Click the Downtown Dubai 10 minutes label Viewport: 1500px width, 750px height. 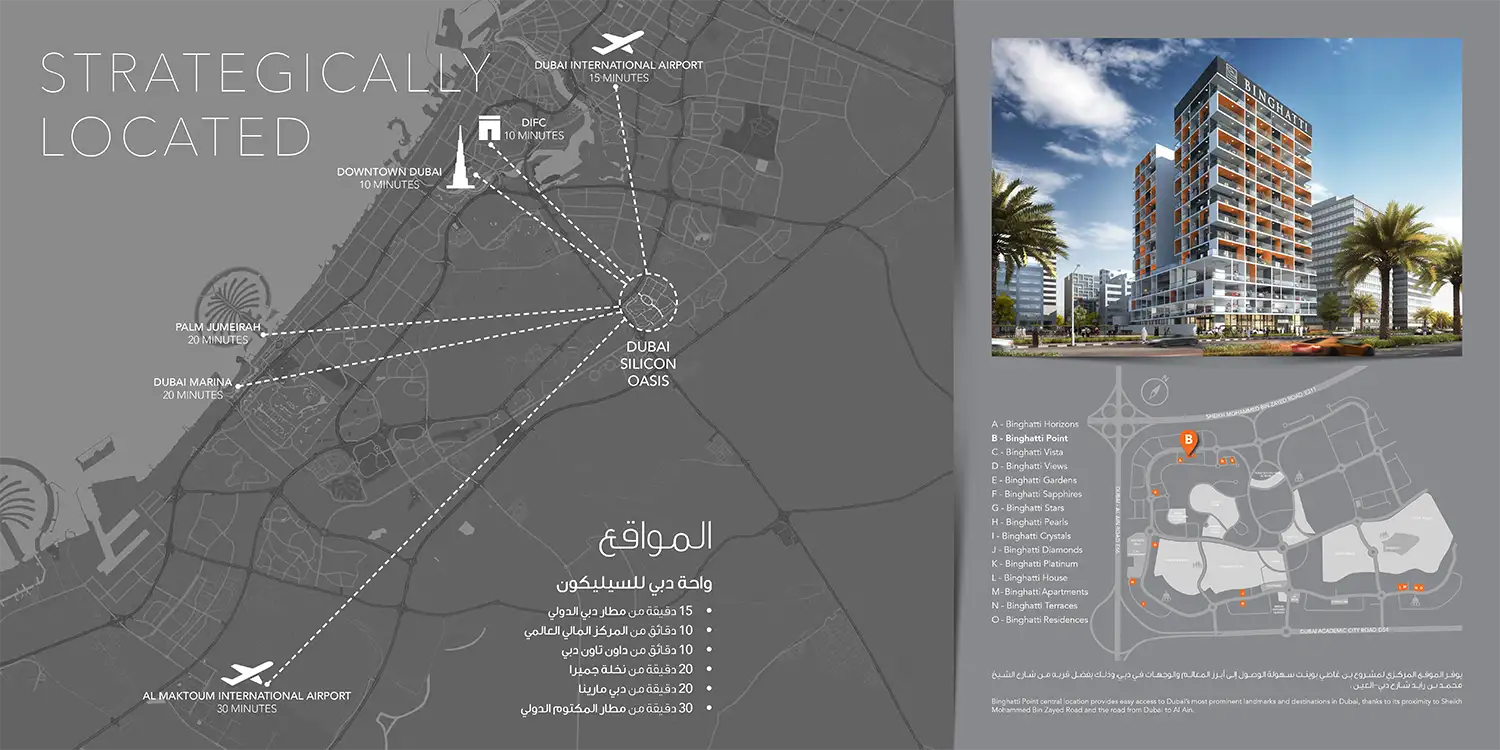point(389,178)
